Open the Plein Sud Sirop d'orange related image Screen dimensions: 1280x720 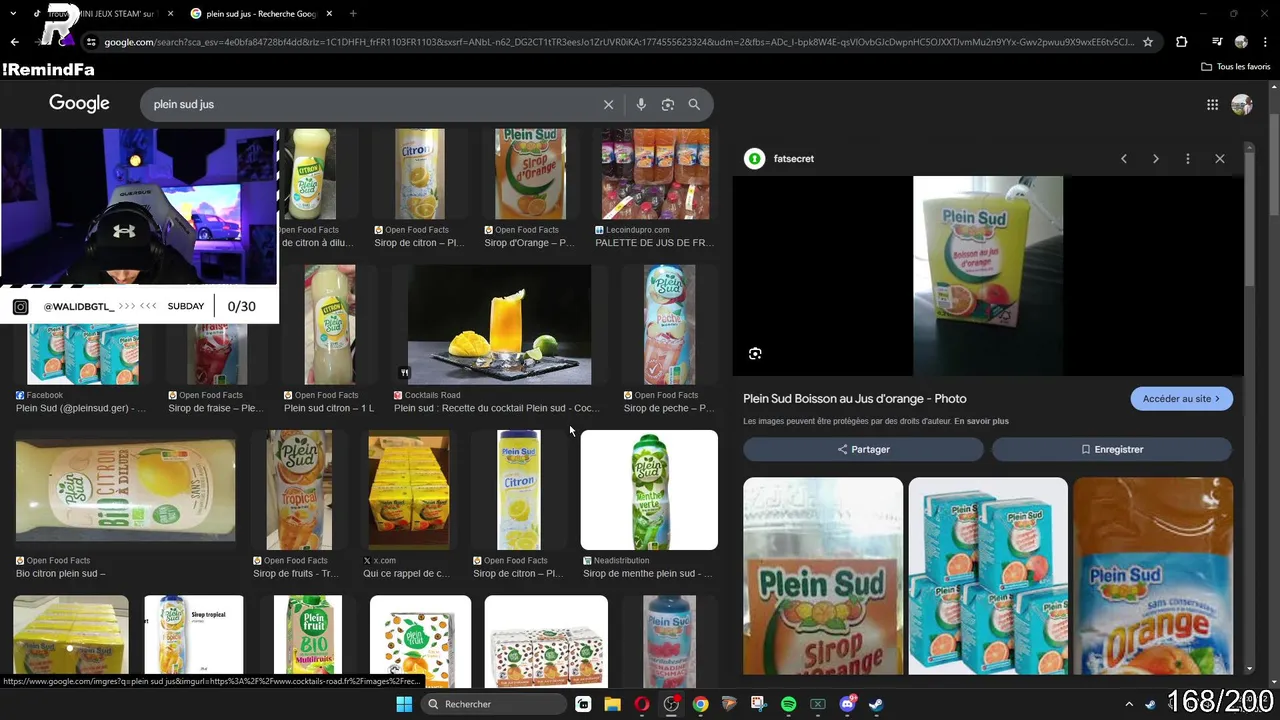(823, 576)
